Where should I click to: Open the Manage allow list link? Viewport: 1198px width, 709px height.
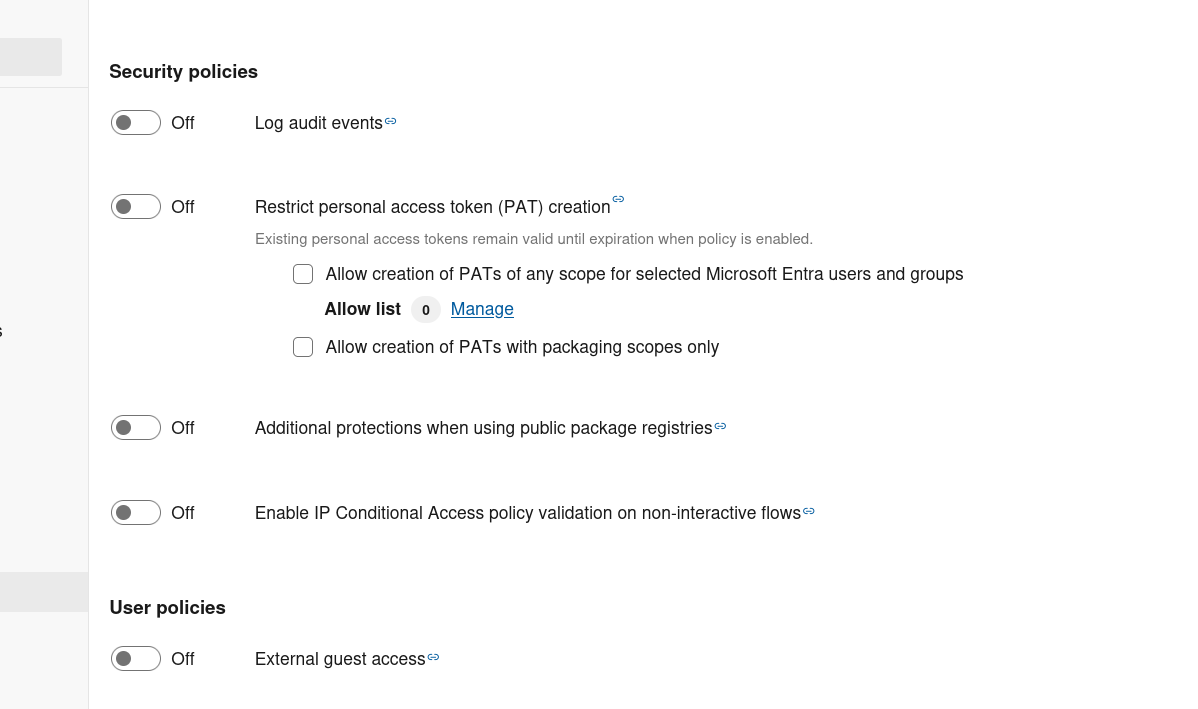[x=482, y=309]
